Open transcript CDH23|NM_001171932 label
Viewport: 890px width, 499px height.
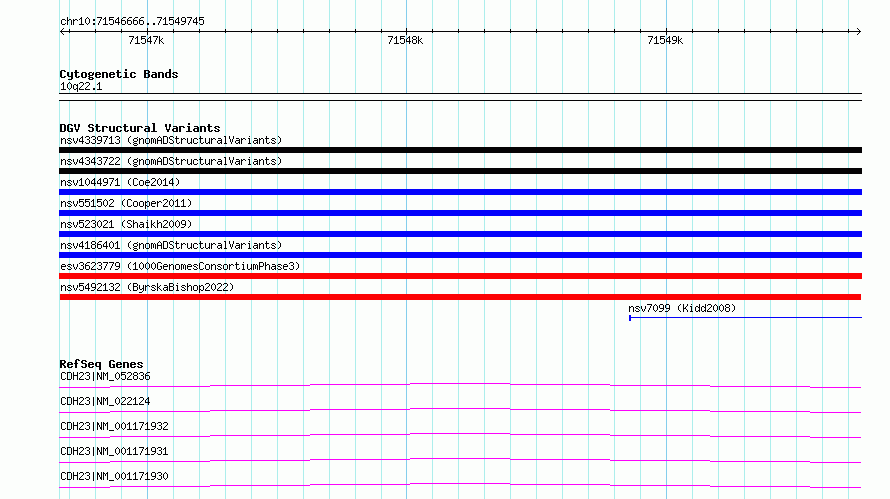(x=114, y=426)
